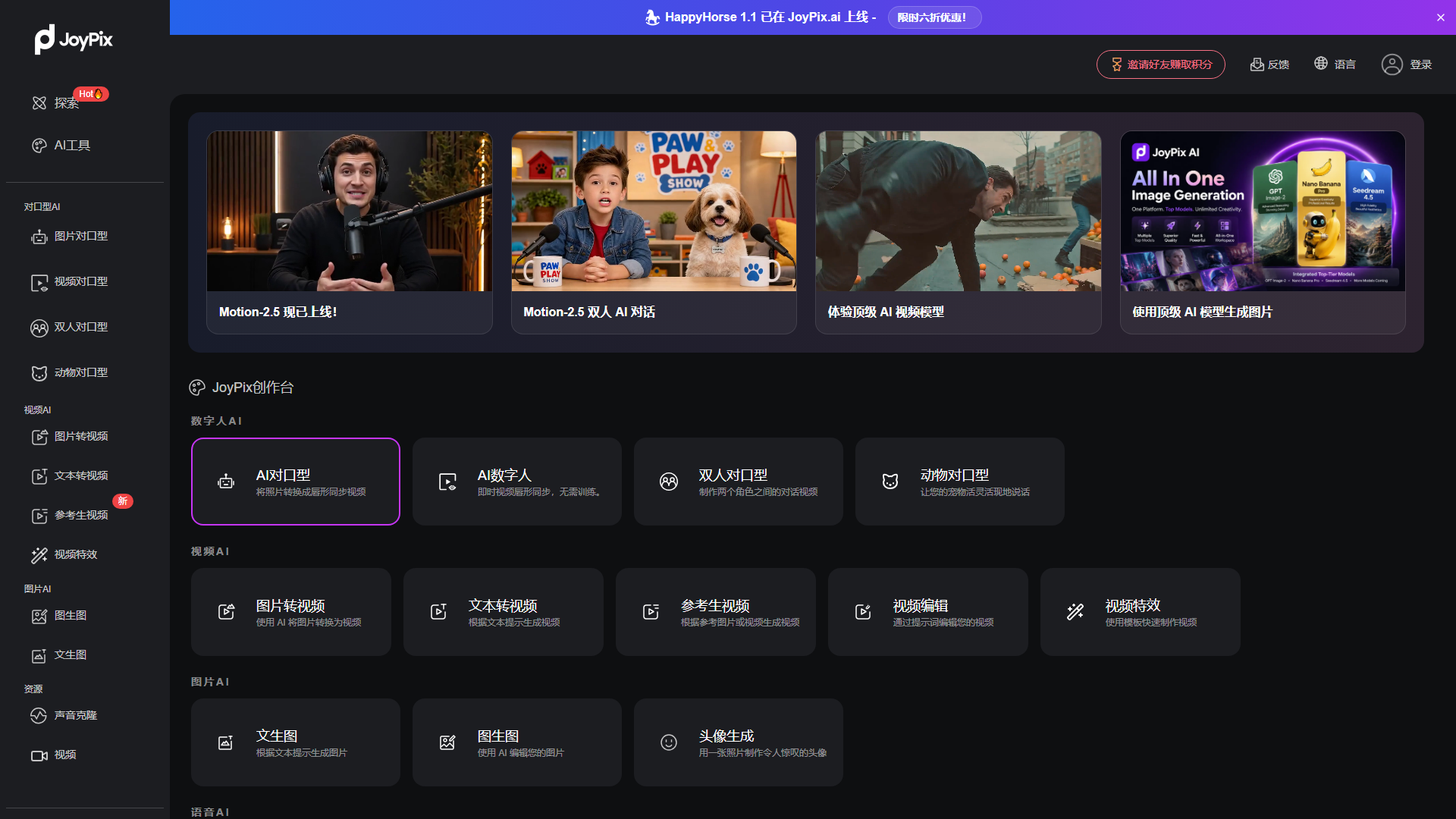Select the 动物对口型 cat icon in sidebar
This screenshot has height=819, width=1456.
(39, 374)
